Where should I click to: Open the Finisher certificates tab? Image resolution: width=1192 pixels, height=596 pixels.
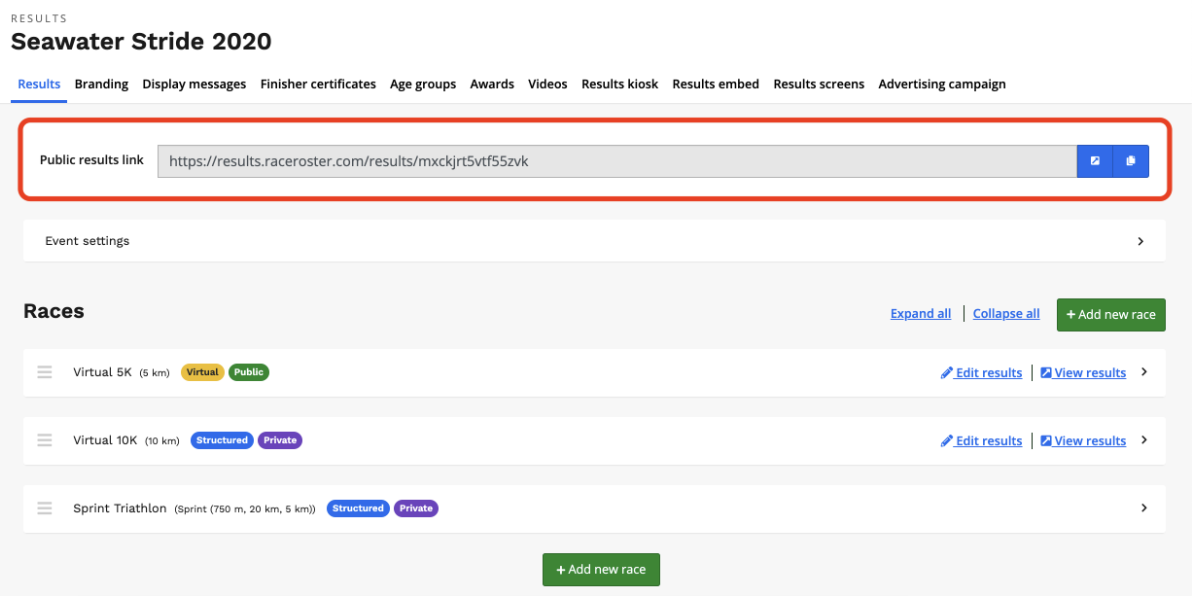(318, 84)
